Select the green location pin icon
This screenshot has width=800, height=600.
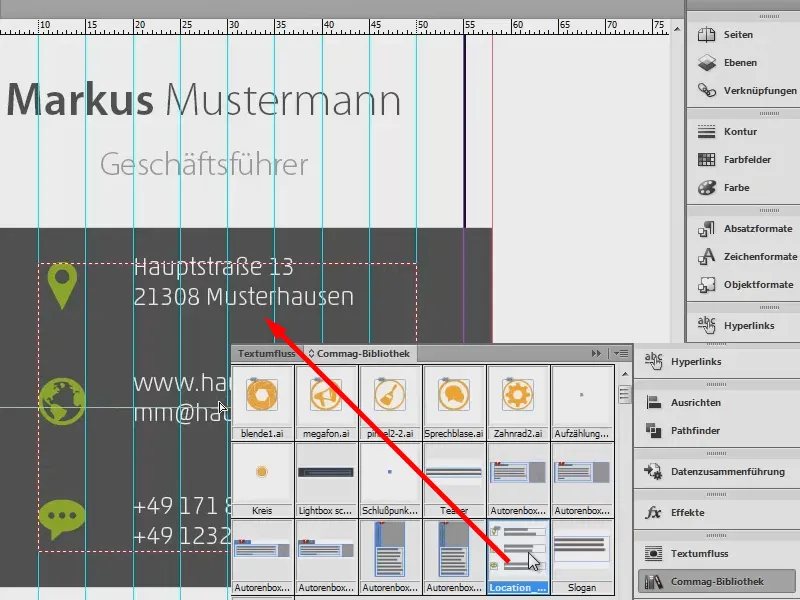(x=62, y=286)
